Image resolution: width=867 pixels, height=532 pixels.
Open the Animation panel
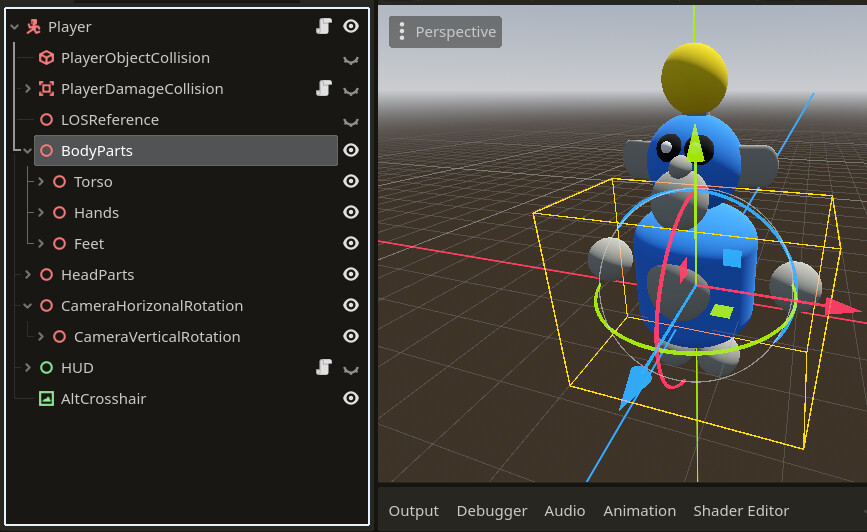[x=639, y=511]
